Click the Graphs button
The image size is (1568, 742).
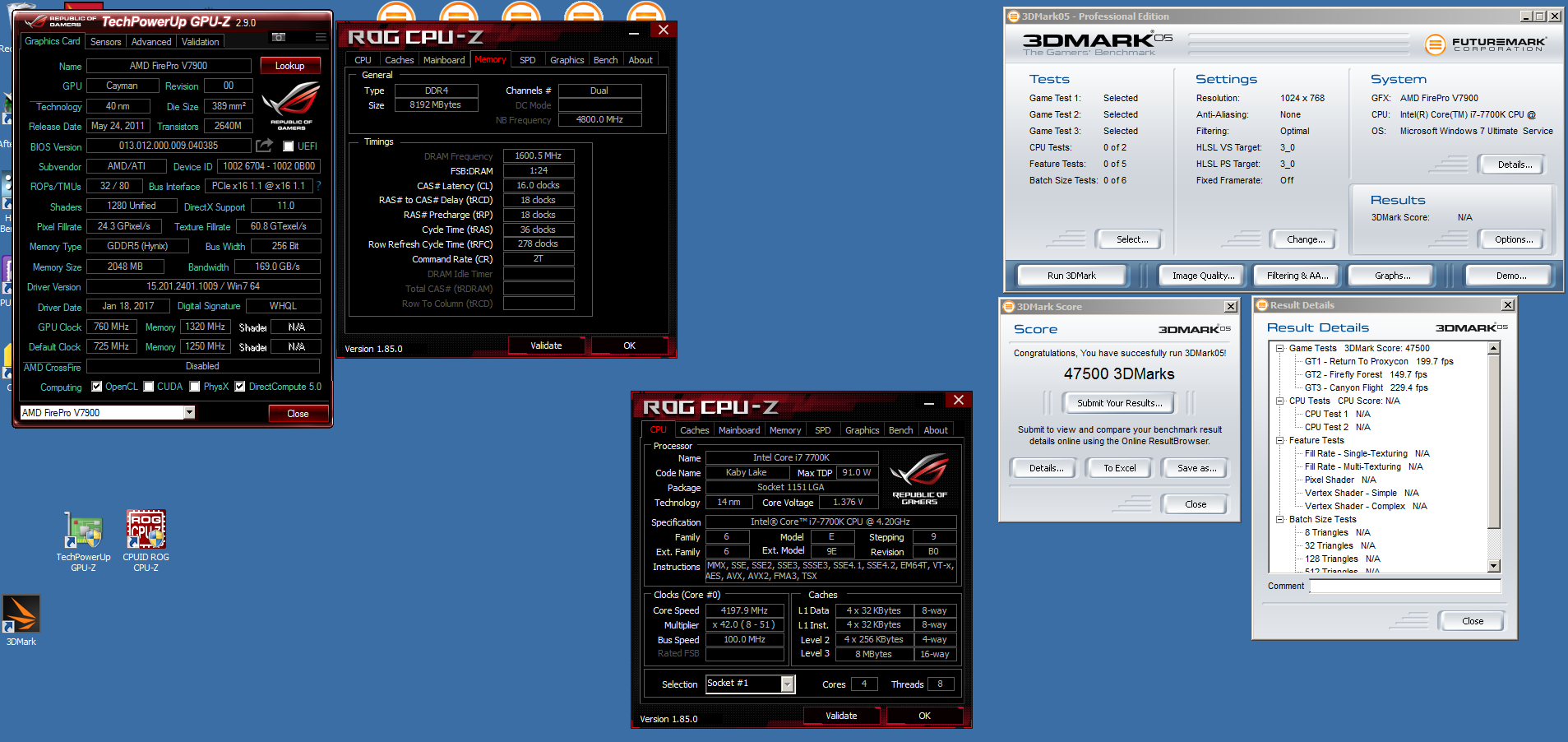1392,276
